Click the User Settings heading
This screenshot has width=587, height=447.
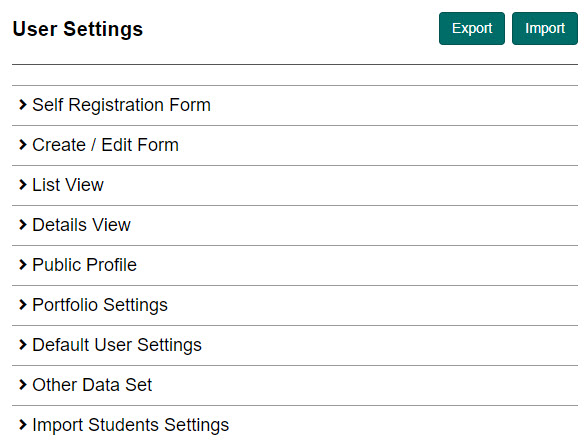point(78,30)
